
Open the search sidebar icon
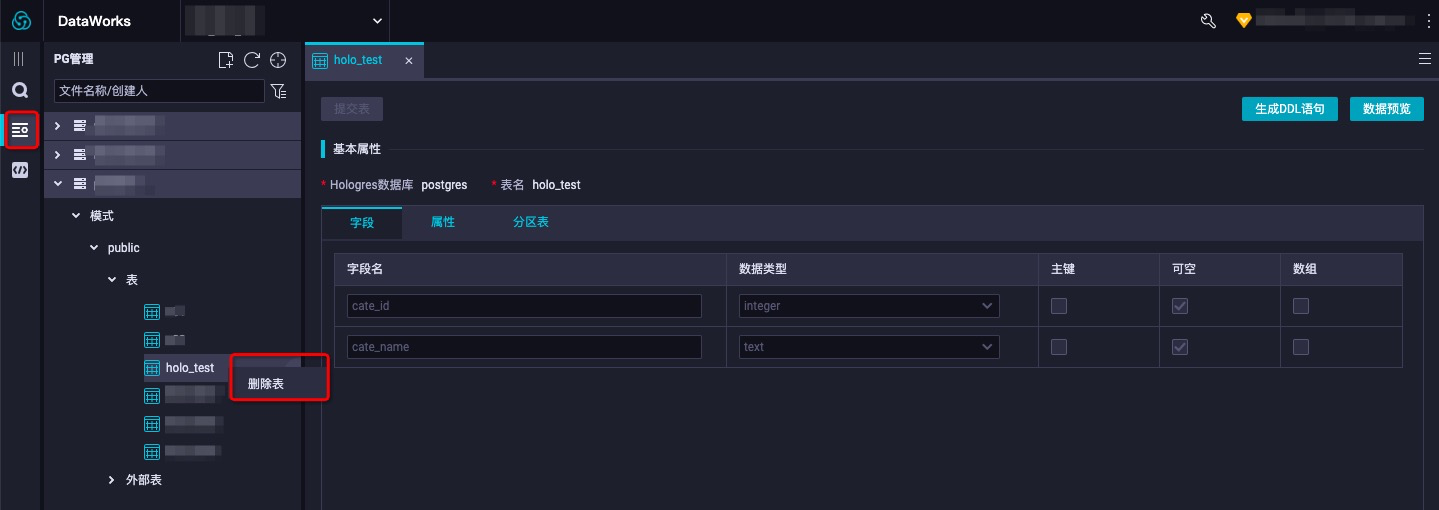point(19,91)
